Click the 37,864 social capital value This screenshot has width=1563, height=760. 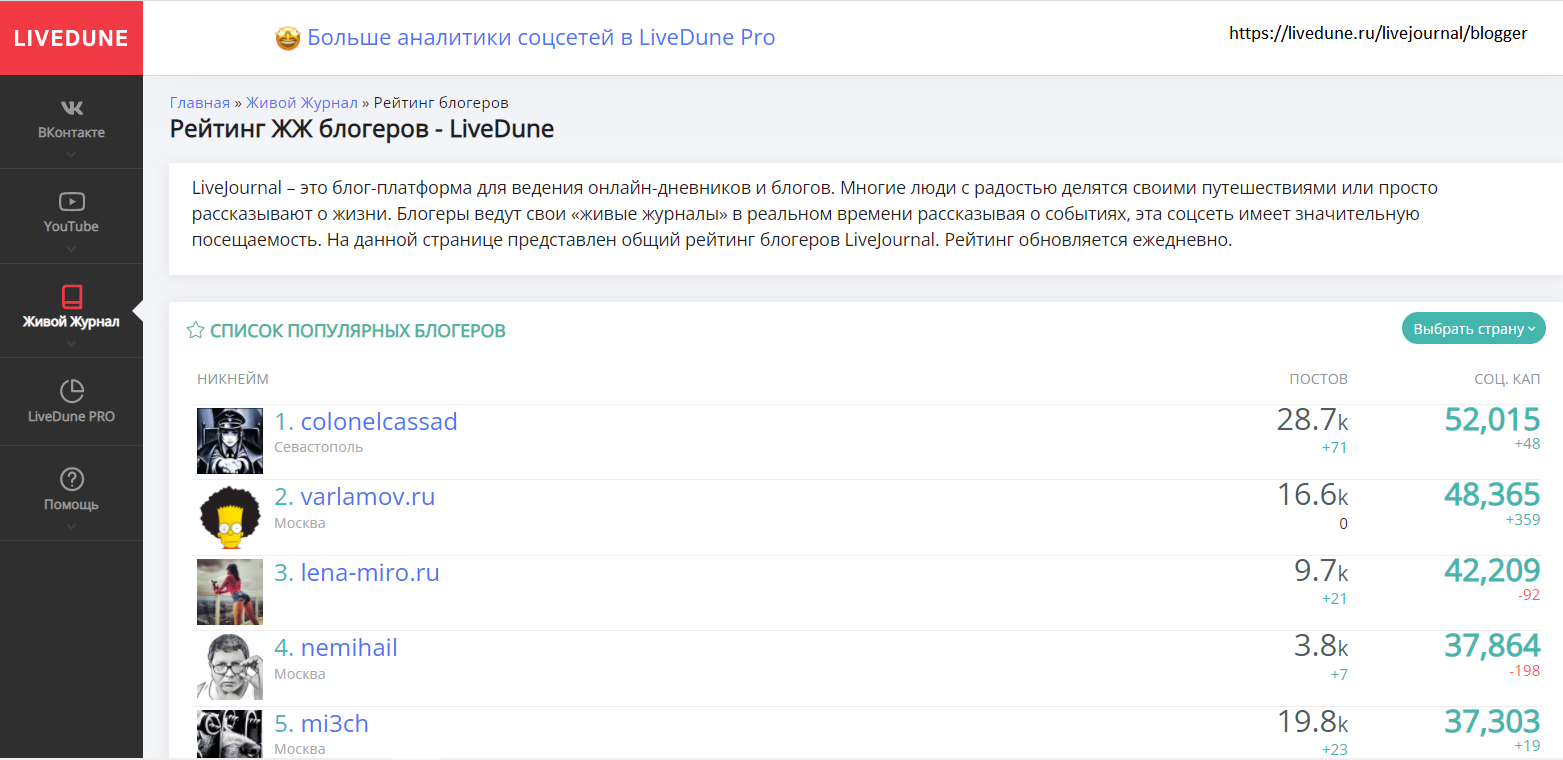pos(1492,646)
